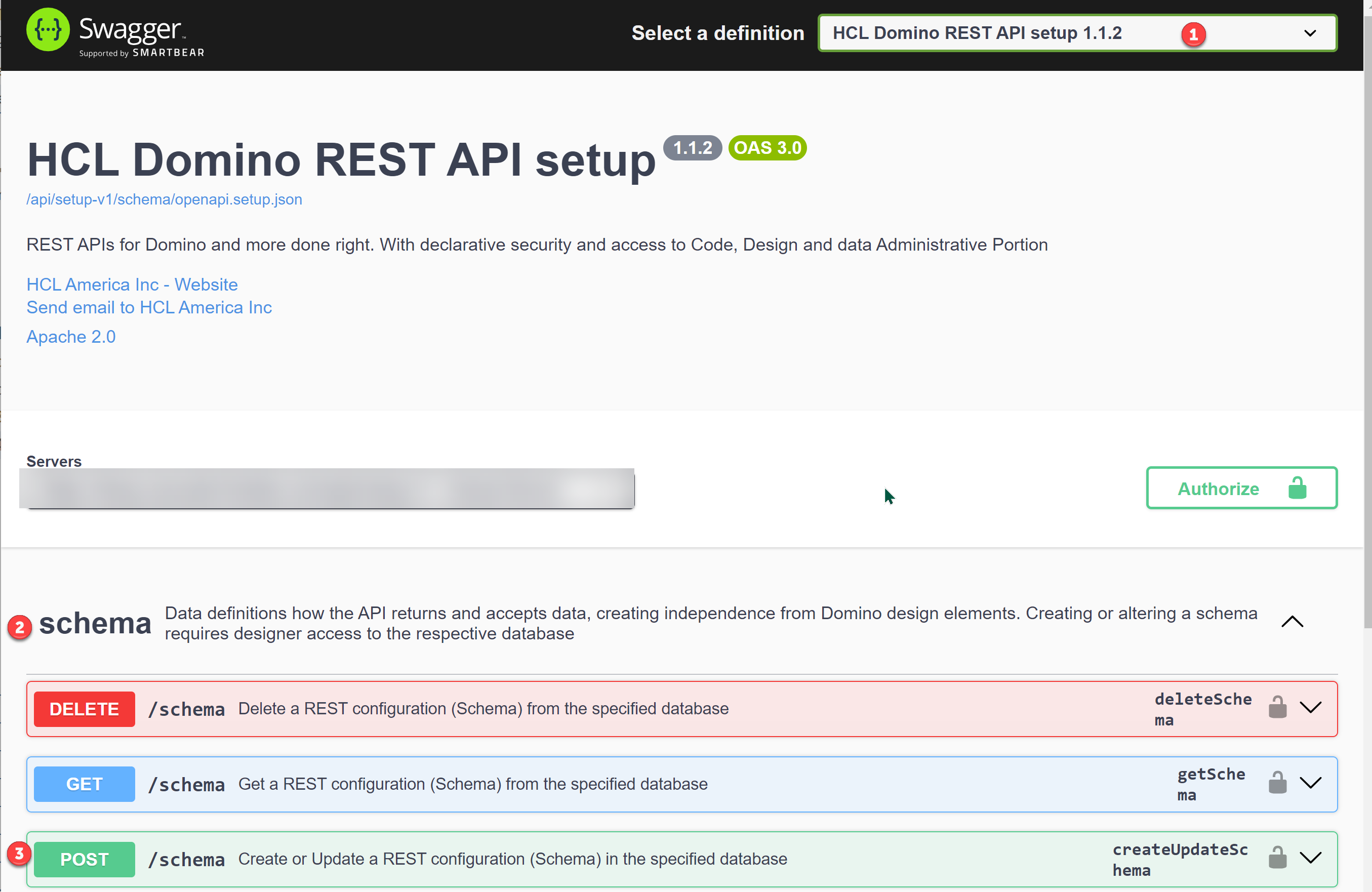The height and width of the screenshot is (892, 1372).
Task: Click Send email to HCL America Inc
Action: click(149, 307)
